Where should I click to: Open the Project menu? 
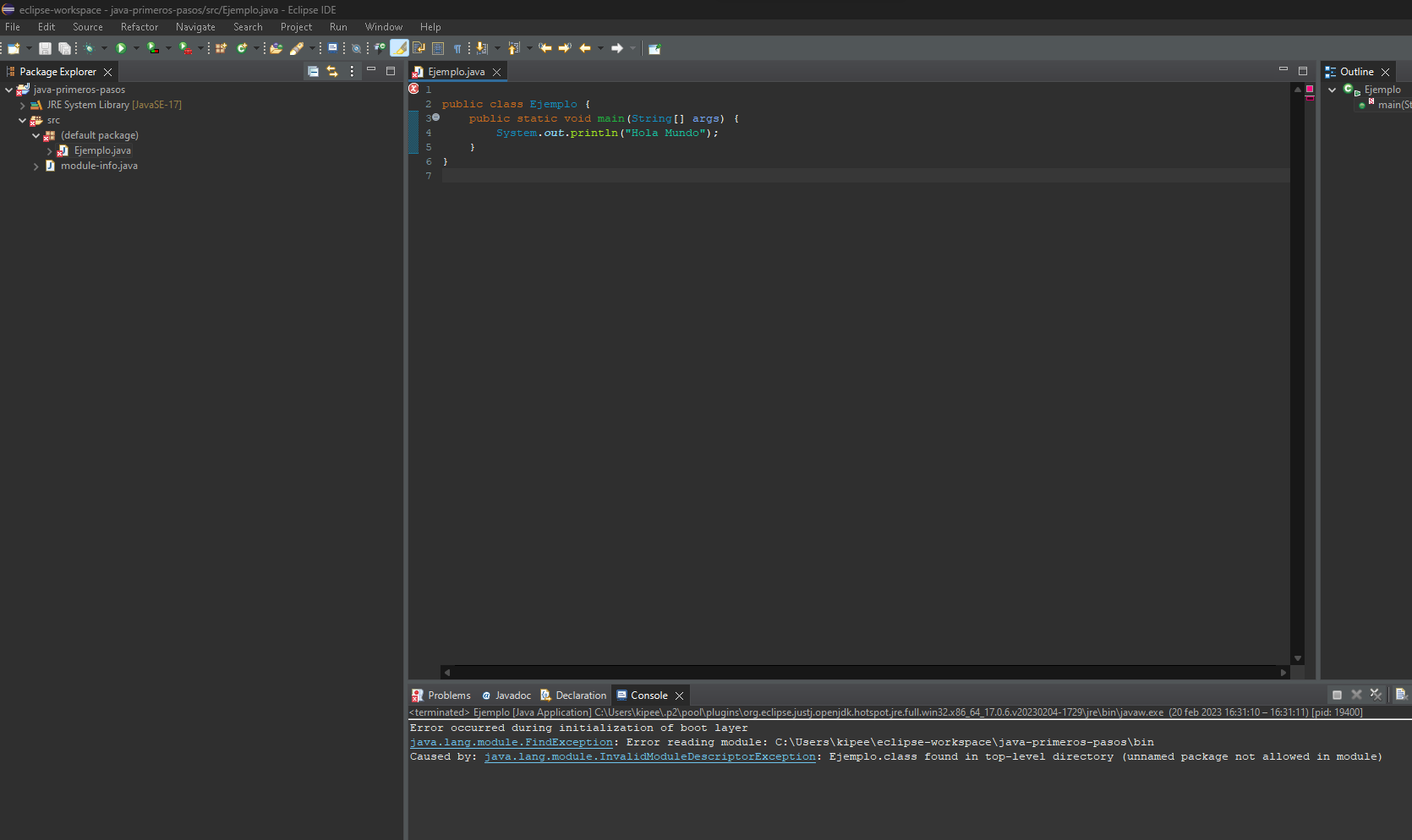pyautogui.click(x=296, y=27)
